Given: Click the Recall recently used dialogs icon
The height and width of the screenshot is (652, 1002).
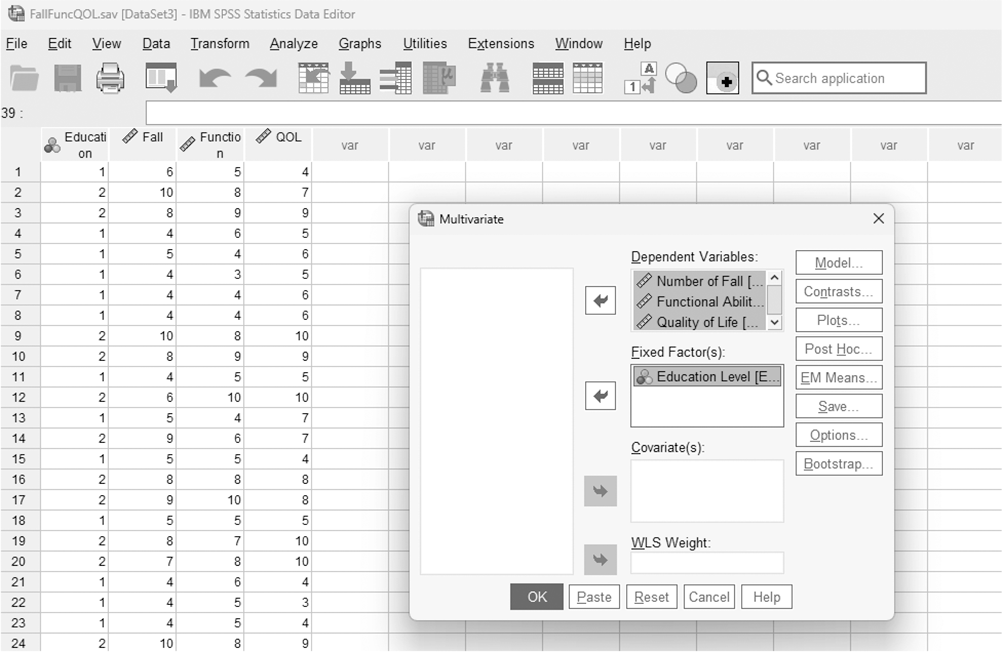Looking at the screenshot, I should (161, 78).
